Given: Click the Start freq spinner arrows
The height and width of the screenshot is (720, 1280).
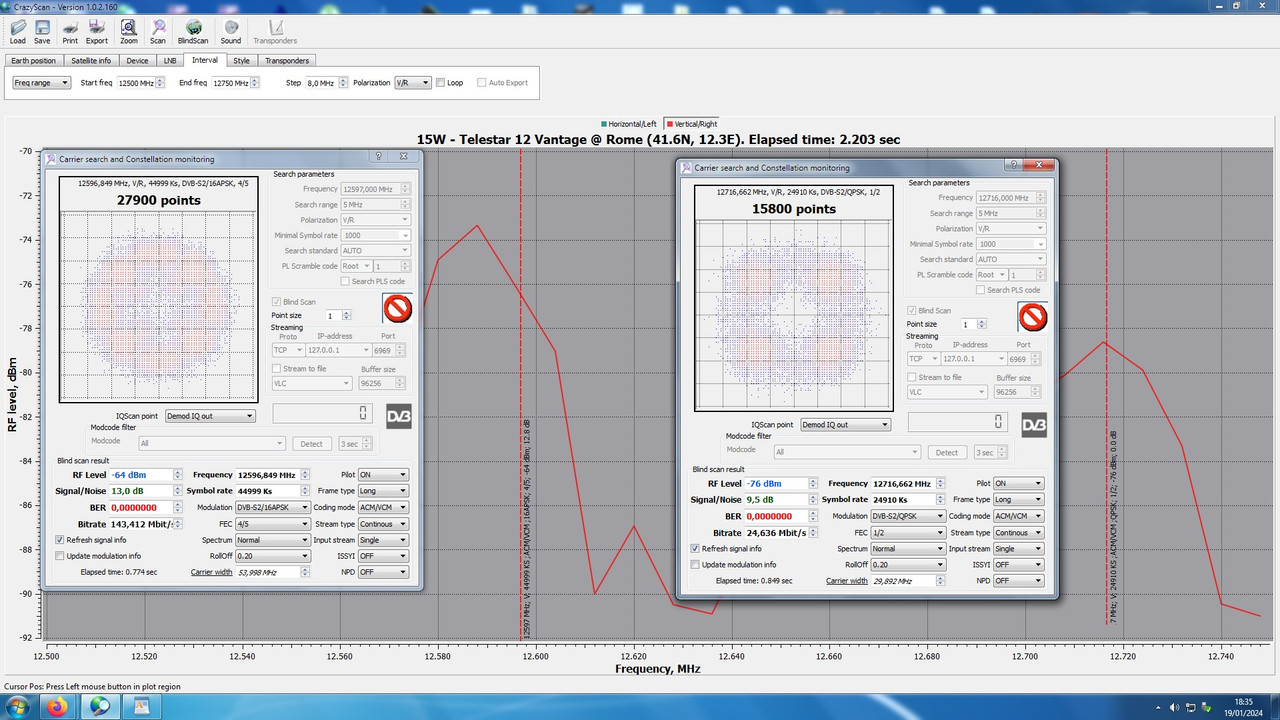Looking at the screenshot, I should point(159,83).
